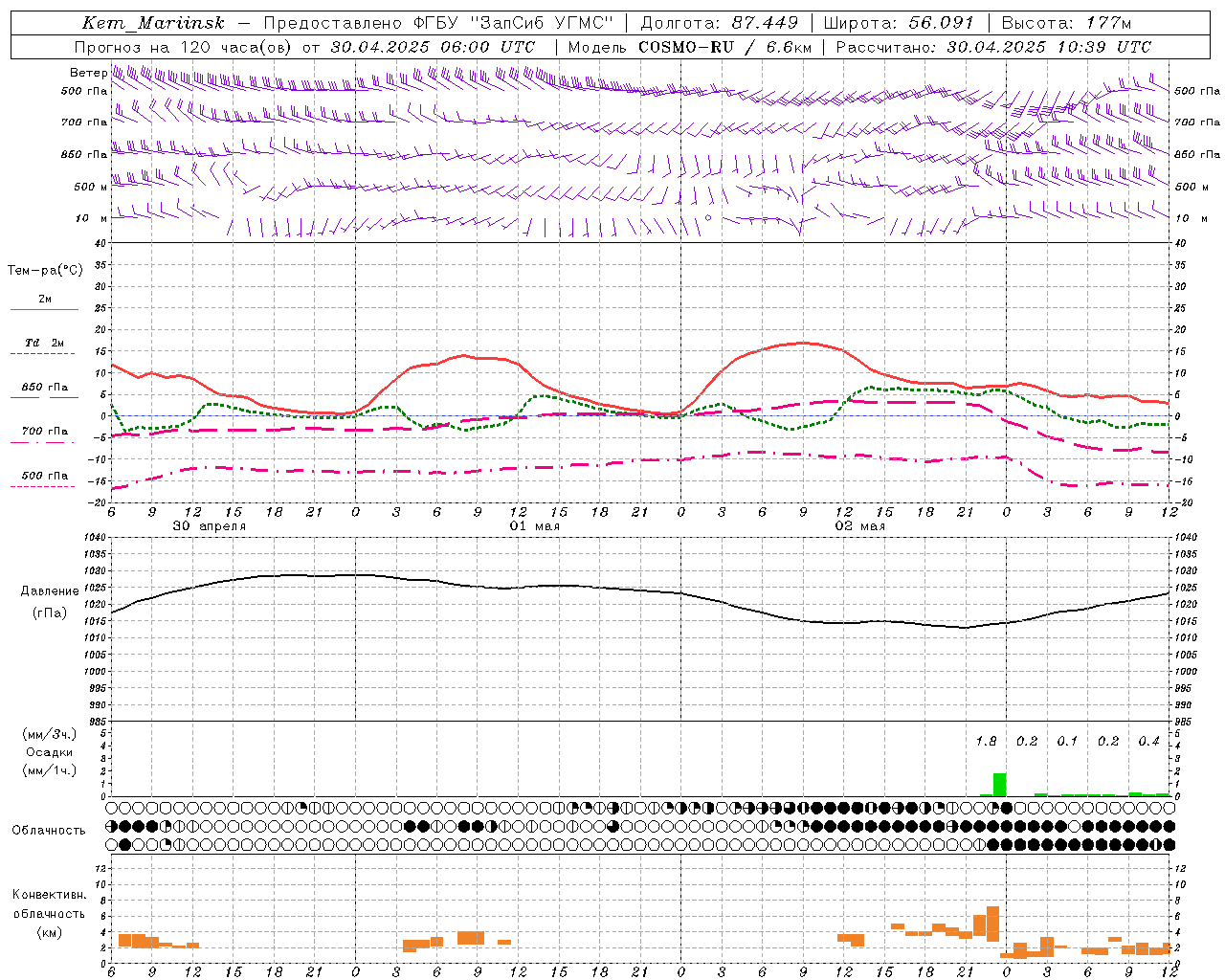Click the (мм/3ч.) precipitation unit label
This screenshot has width=1225, height=980.
[x=49, y=734]
